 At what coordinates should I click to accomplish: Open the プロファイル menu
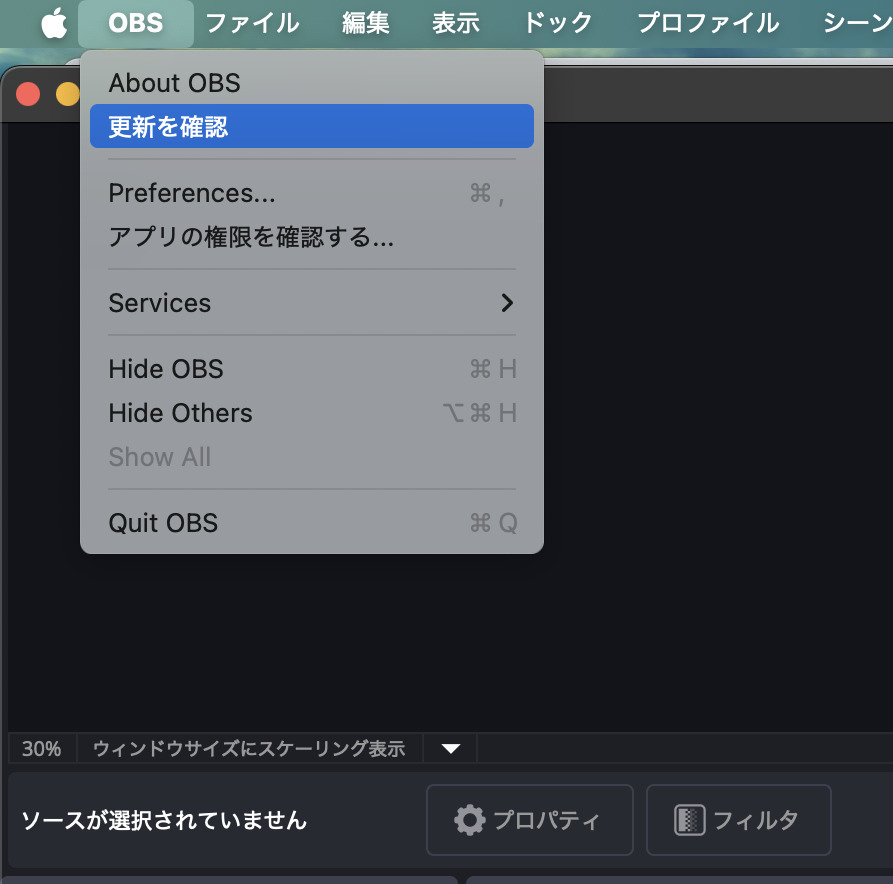click(x=708, y=24)
